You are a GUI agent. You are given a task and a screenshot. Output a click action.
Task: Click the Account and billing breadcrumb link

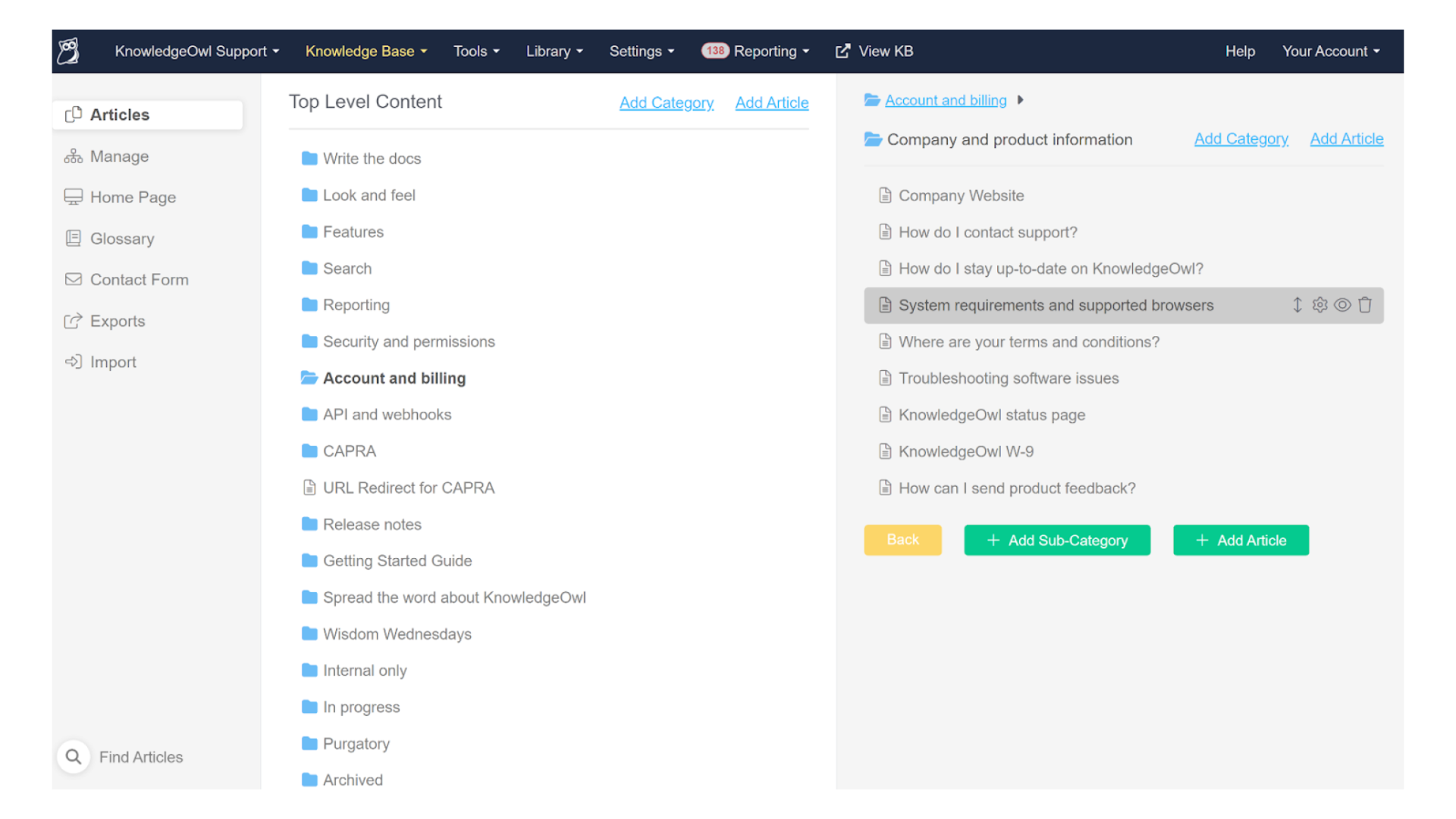[946, 100]
